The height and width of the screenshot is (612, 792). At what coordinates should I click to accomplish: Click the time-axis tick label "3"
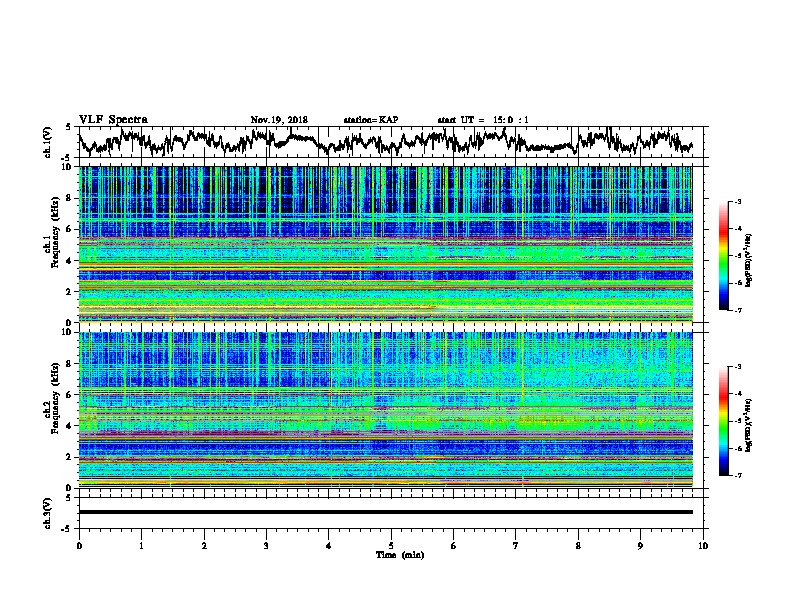click(266, 546)
